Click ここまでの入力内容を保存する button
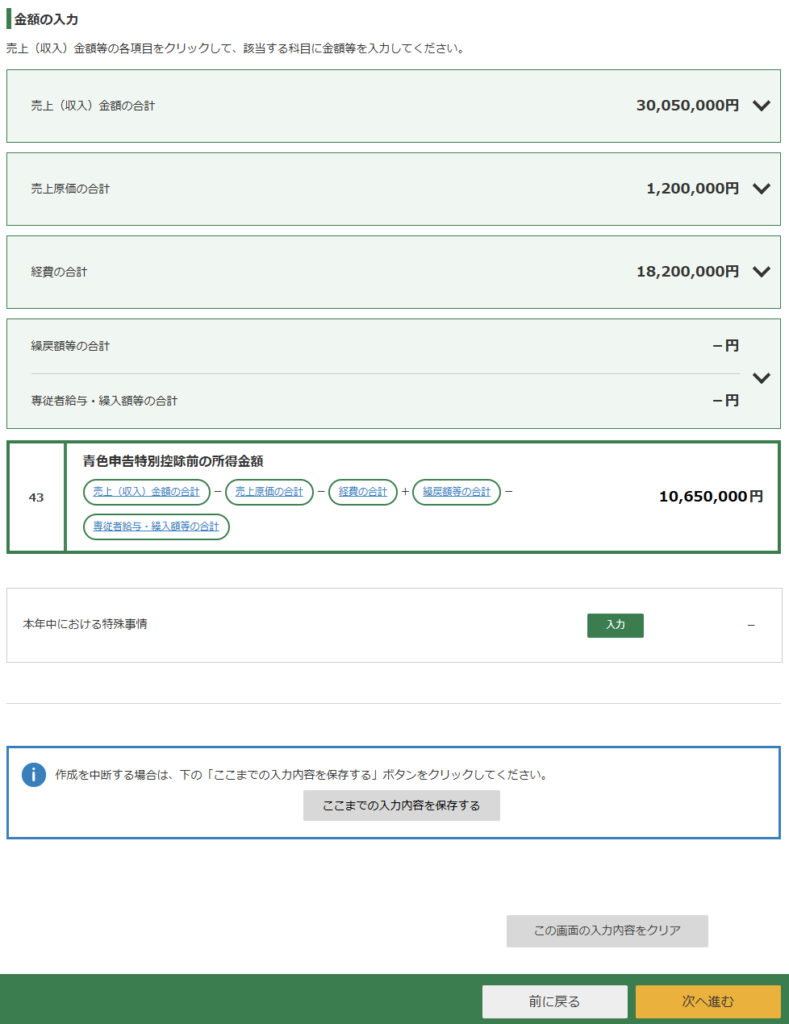The height and width of the screenshot is (1024, 789). pyautogui.click(x=401, y=805)
